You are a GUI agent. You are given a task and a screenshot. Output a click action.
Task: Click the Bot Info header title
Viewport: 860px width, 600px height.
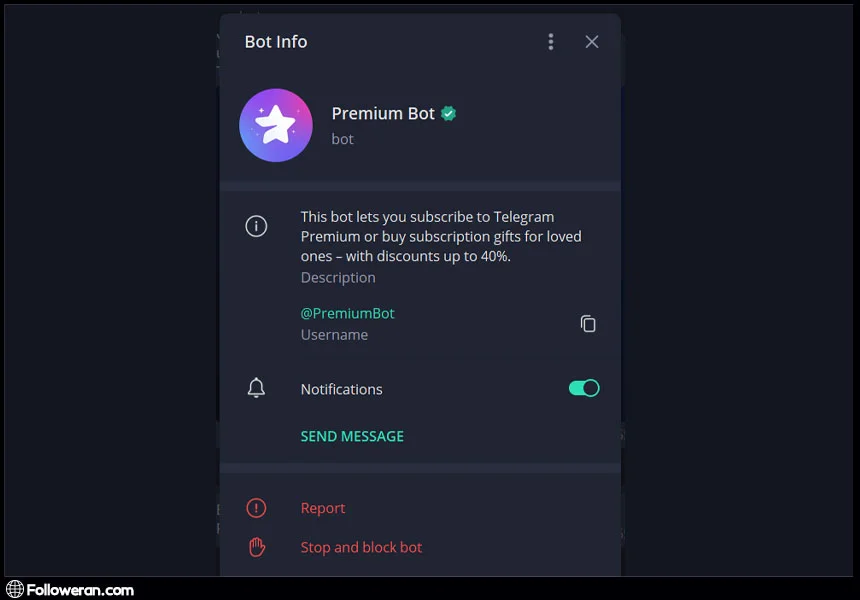pyautogui.click(x=276, y=42)
